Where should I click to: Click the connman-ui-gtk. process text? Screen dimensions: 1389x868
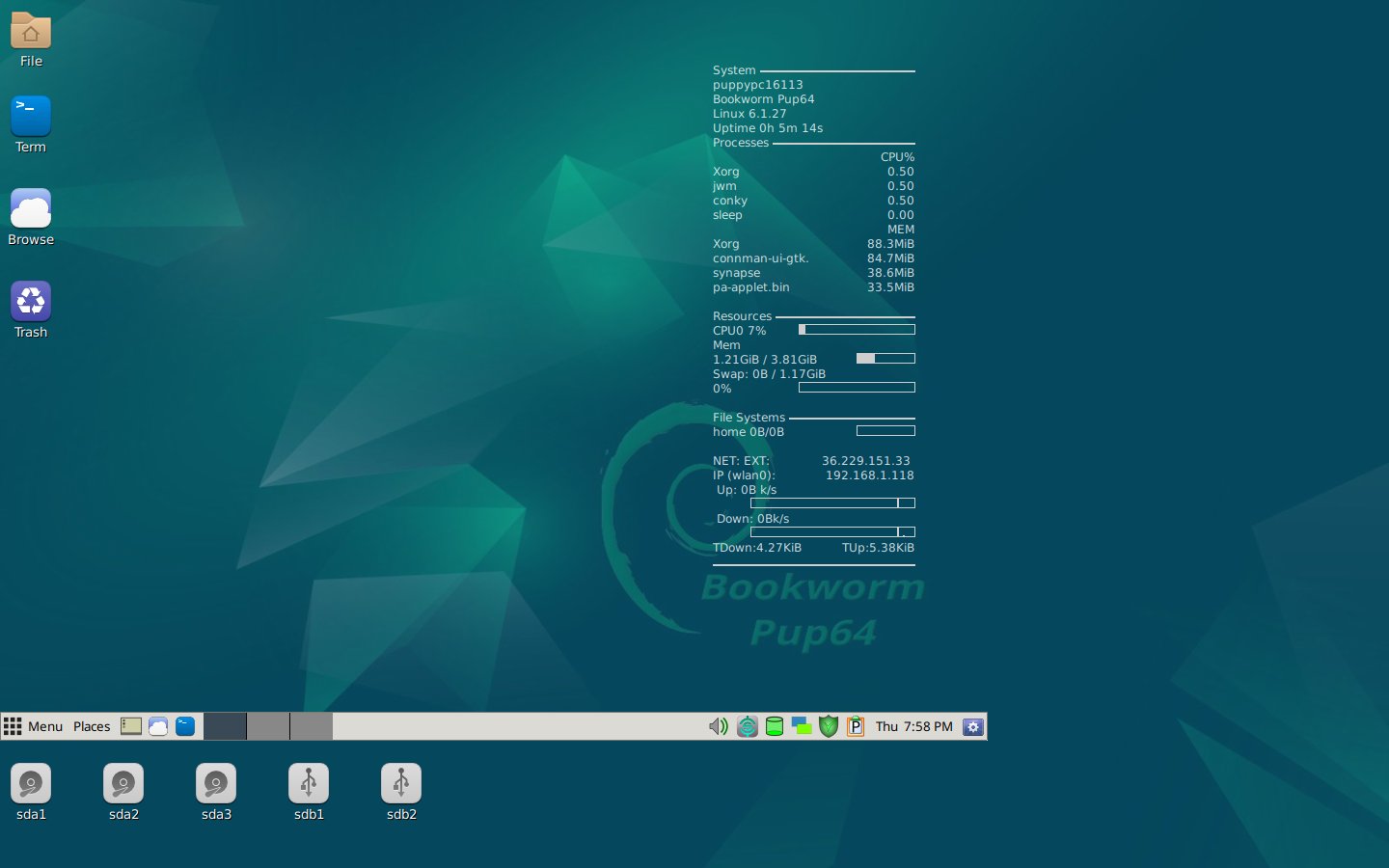761,258
